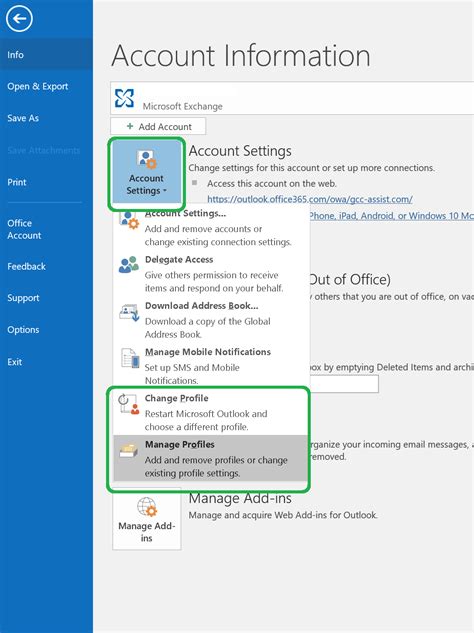Choose Account Settings... menu entry
Image resolution: width=474 pixels, height=633 pixels.
[x=211, y=227]
